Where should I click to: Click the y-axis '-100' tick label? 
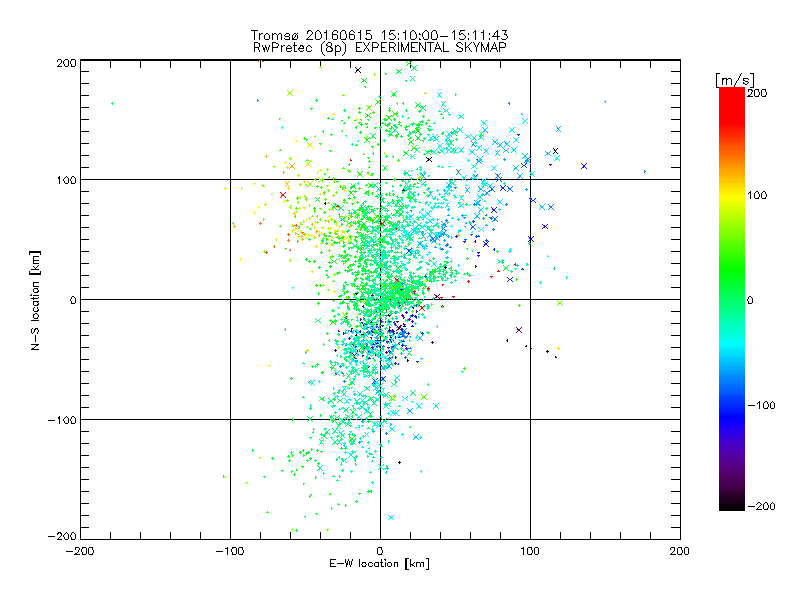[62, 420]
